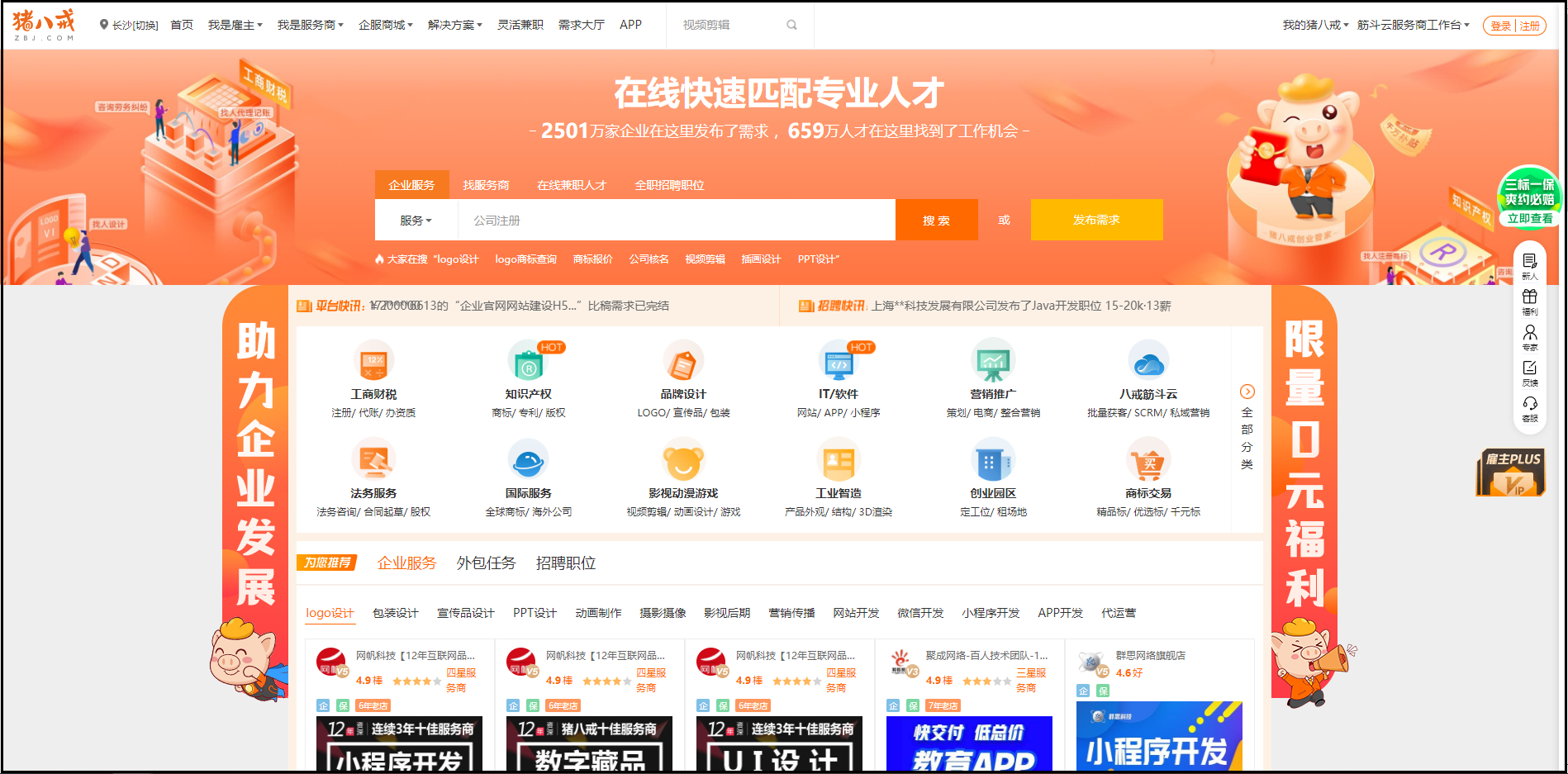
Task: Open the 工业智造 category icon
Action: point(839,460)
